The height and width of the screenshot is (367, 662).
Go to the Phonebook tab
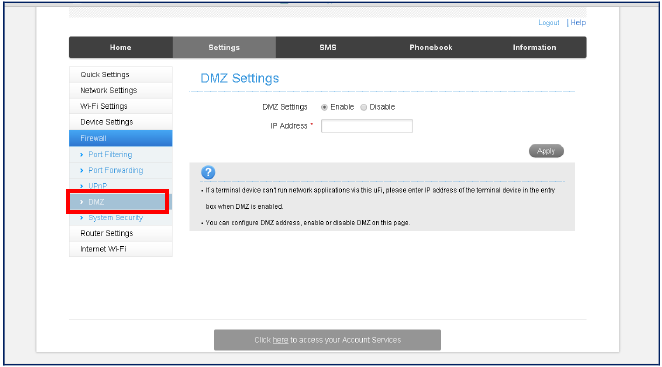click(x=431, y=47)
